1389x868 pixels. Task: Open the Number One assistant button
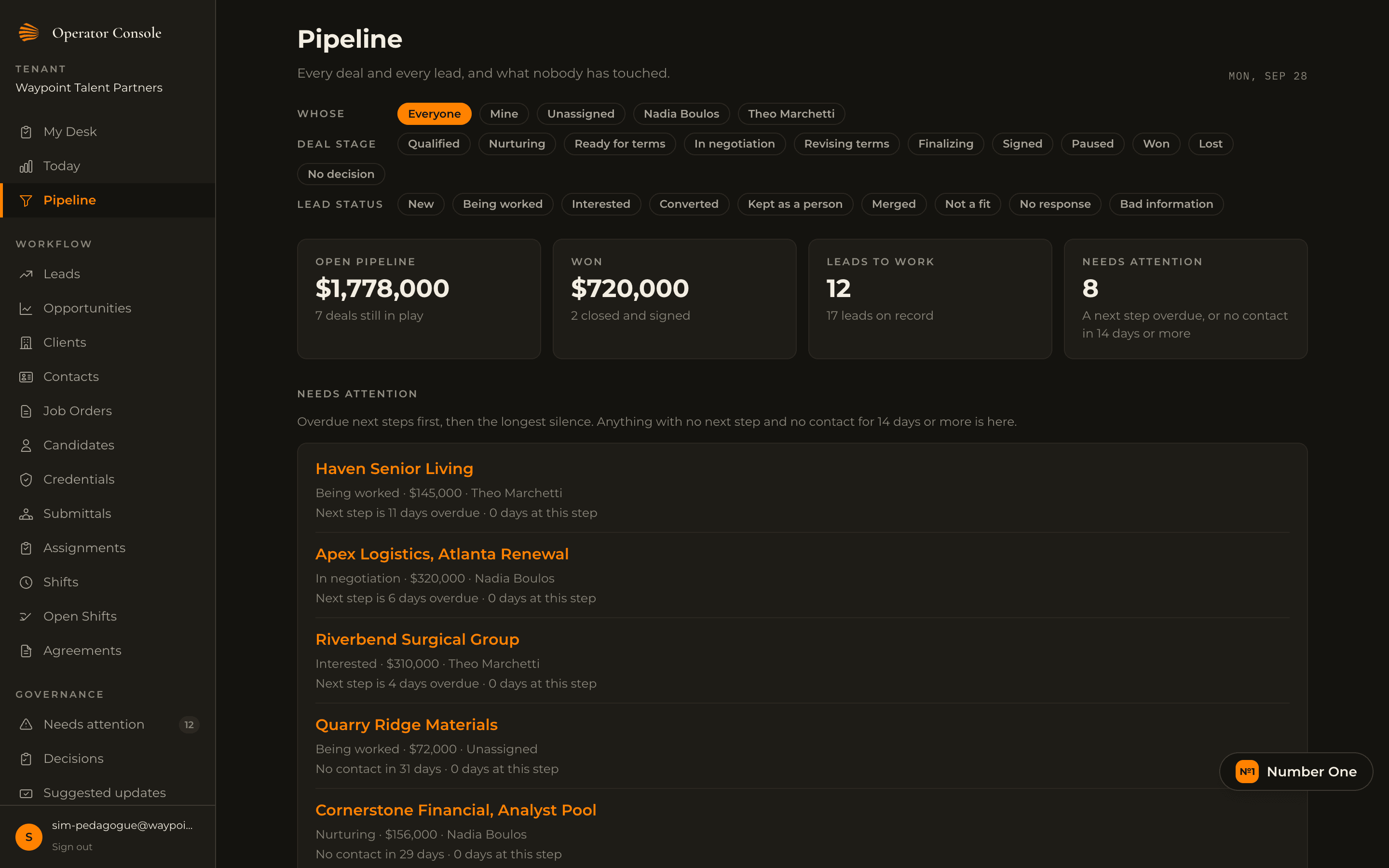pyautogui.click(x=1296, y=772)
